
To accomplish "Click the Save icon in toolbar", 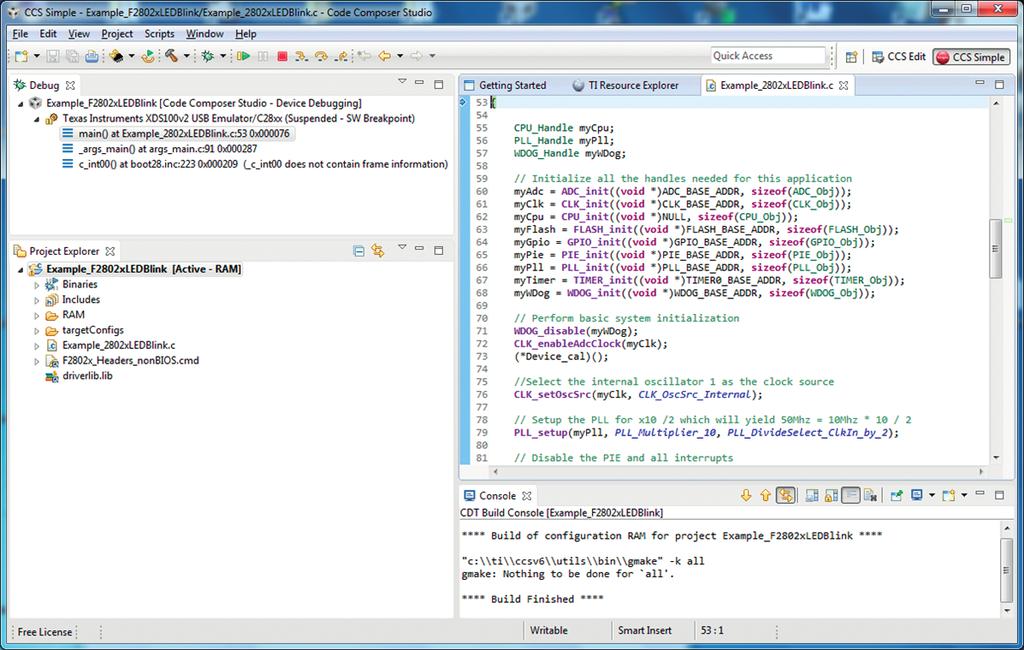I will coord(53,57).
